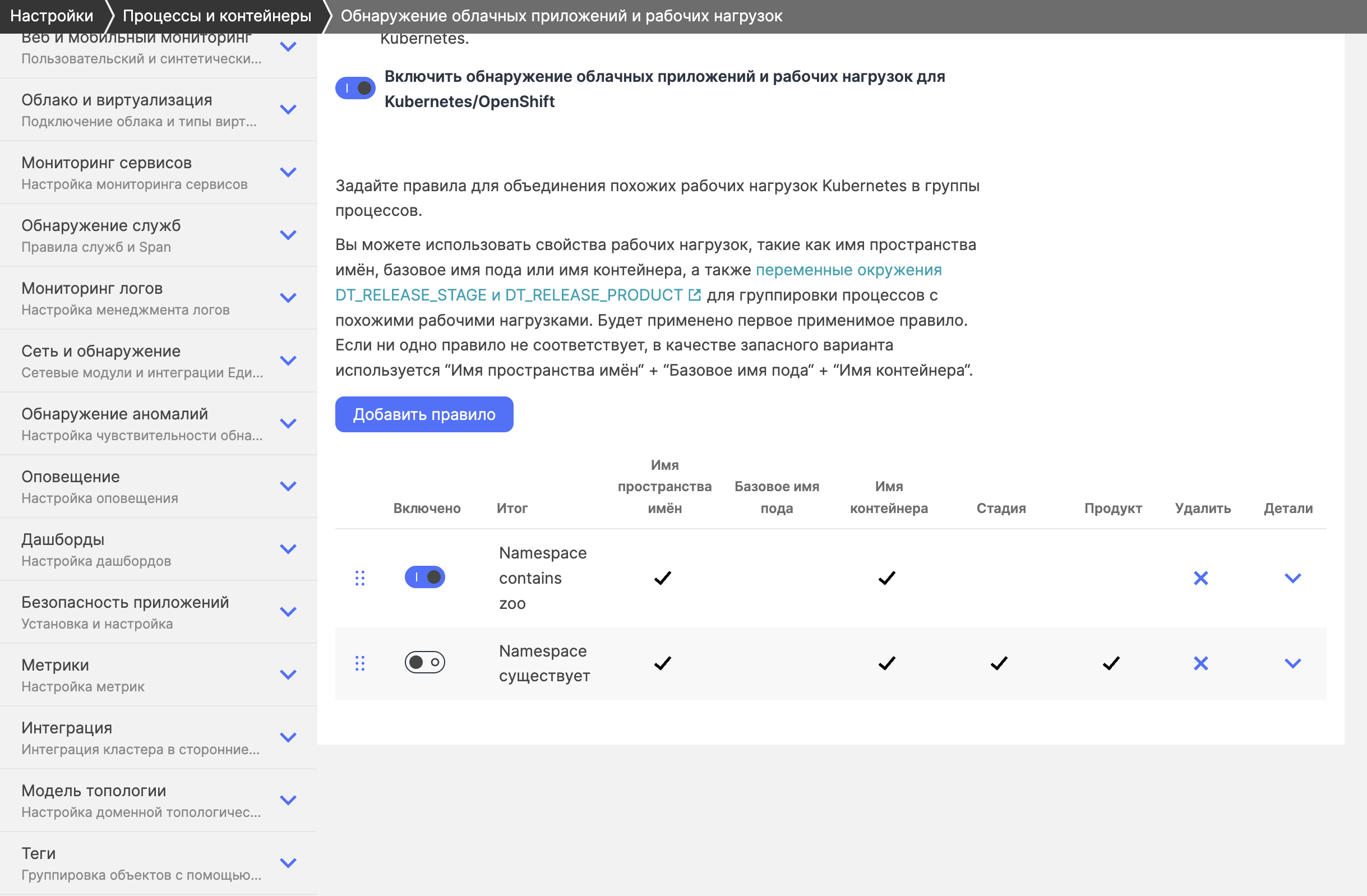Expand details of 'Namespace contains zoo' rule

1292,578
